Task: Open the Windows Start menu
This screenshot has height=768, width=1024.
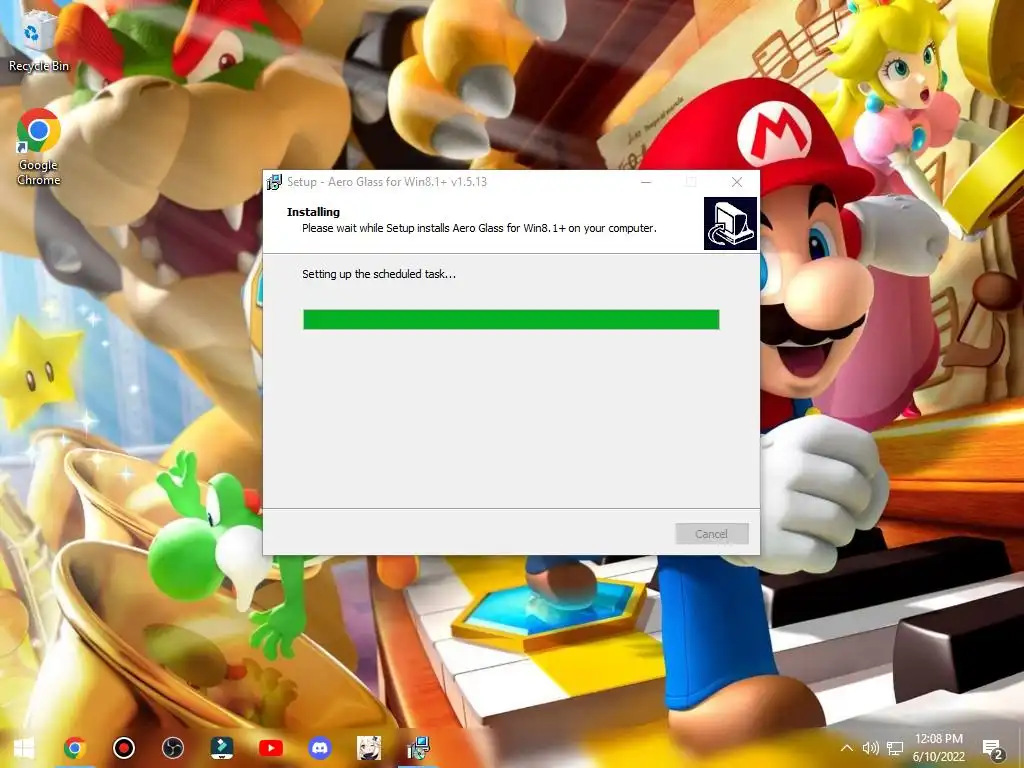Action: 24,748
